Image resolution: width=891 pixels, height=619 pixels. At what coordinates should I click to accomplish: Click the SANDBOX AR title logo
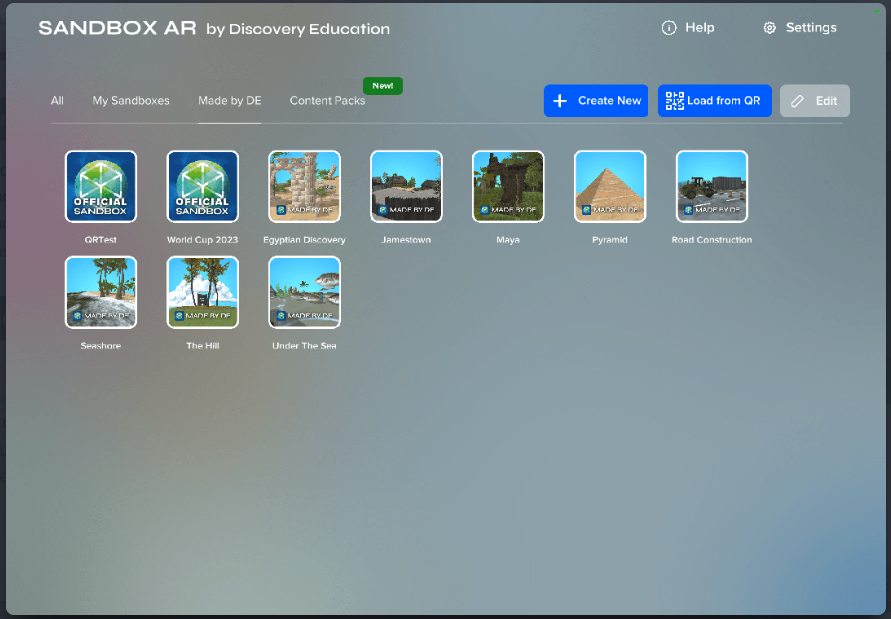tap(117, 28)
